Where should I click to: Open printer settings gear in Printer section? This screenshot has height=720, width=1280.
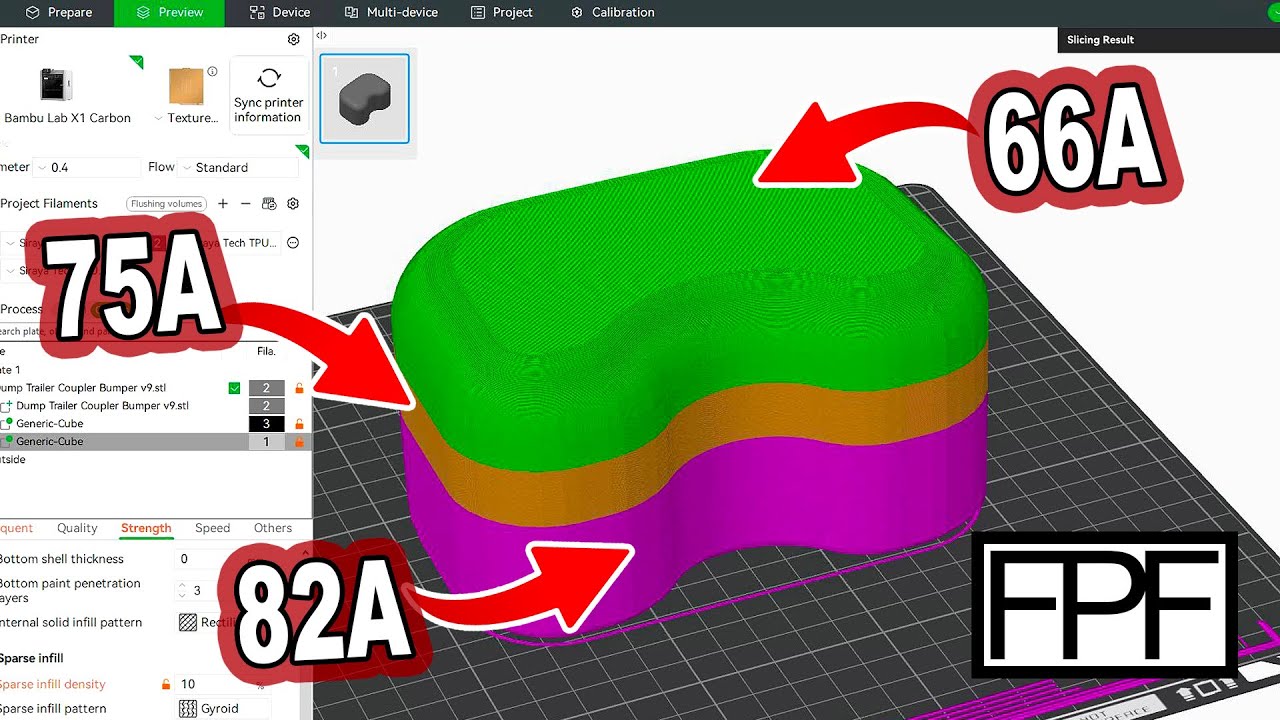[x=293, y=40]
